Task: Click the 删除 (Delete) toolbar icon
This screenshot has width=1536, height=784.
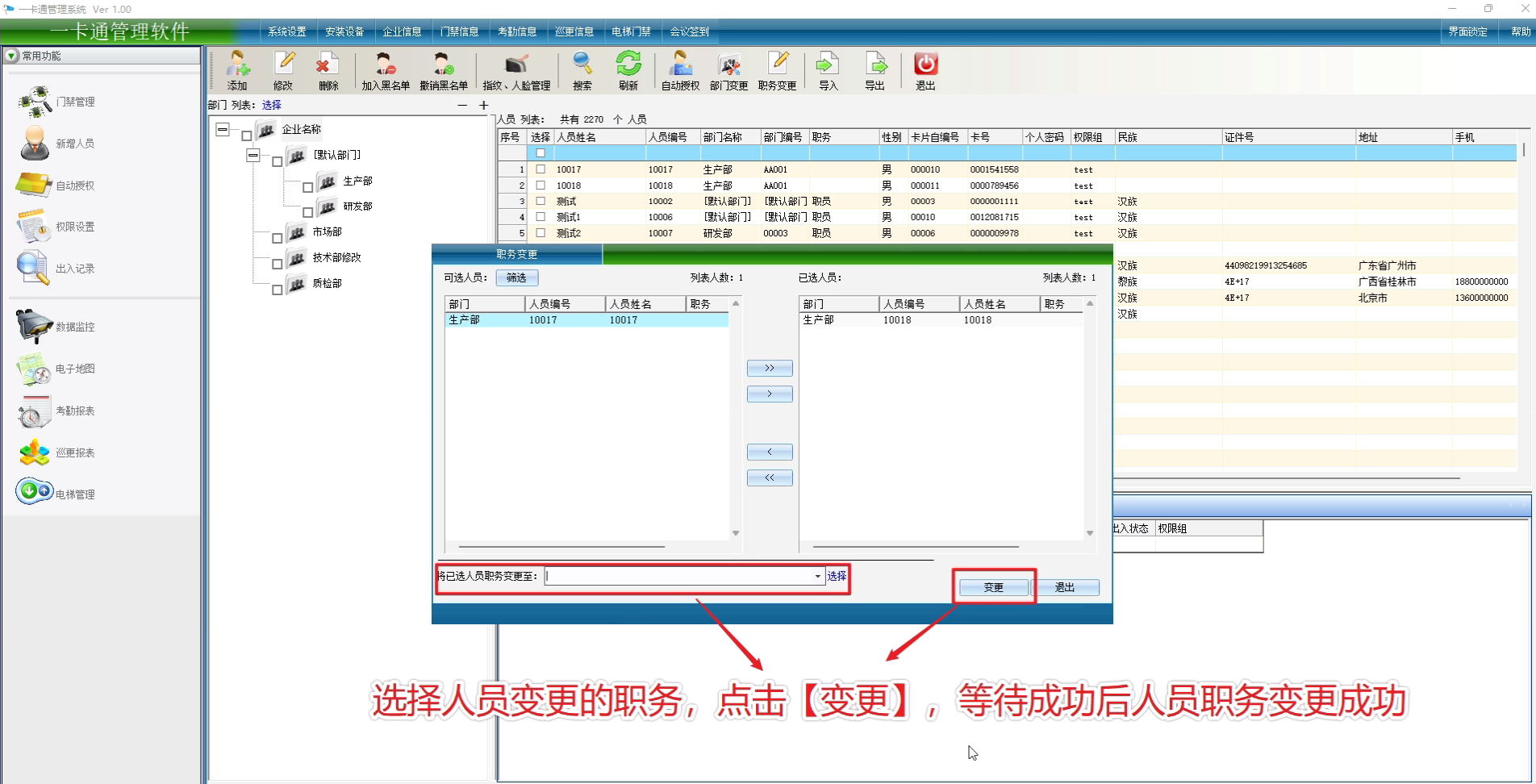Action: point(328,70)
